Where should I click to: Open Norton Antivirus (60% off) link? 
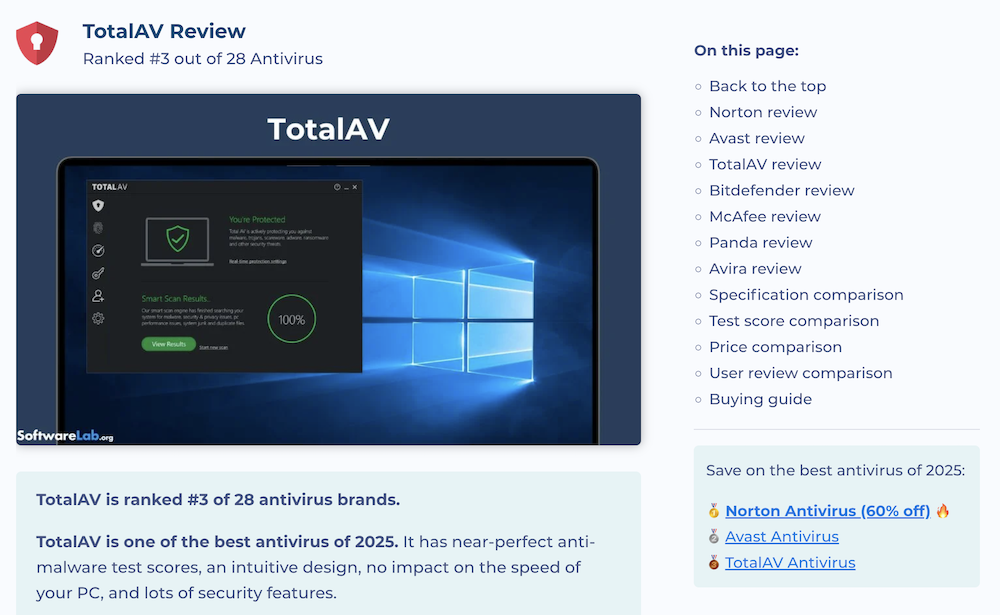tap(827, 511)
